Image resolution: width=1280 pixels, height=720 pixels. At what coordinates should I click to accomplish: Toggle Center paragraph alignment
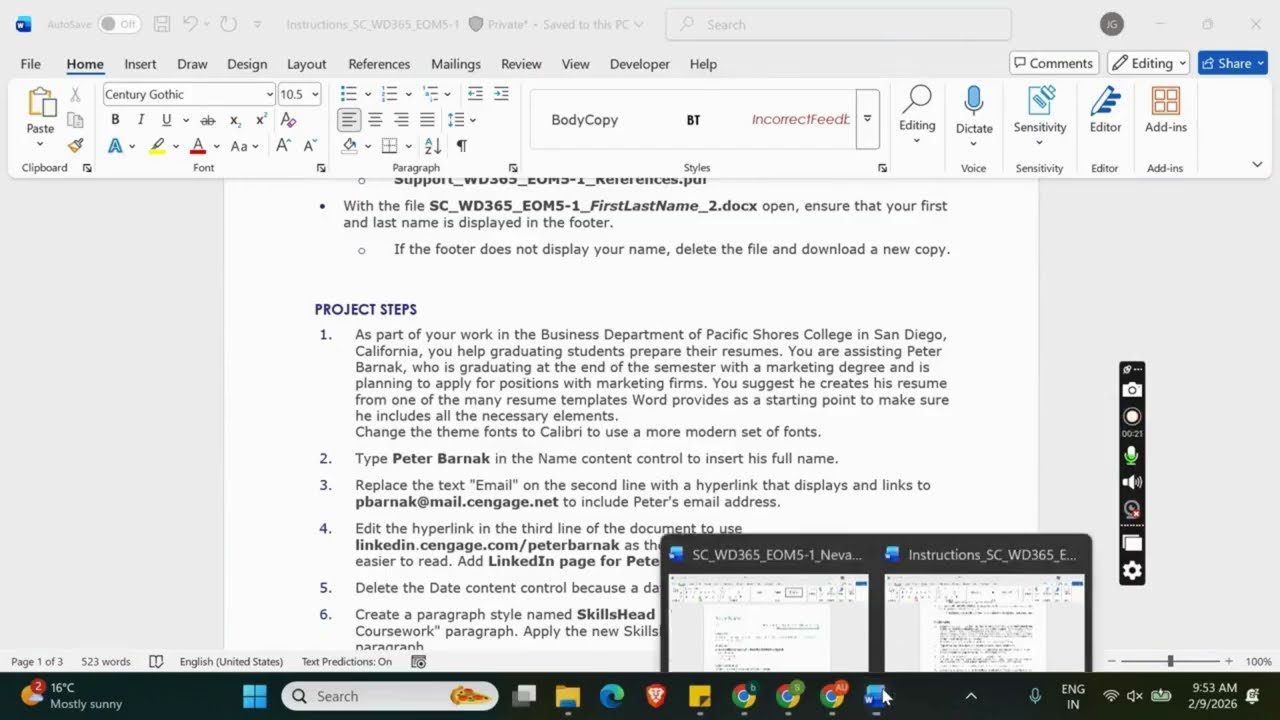pyautogui.click(x=375, y=120)
